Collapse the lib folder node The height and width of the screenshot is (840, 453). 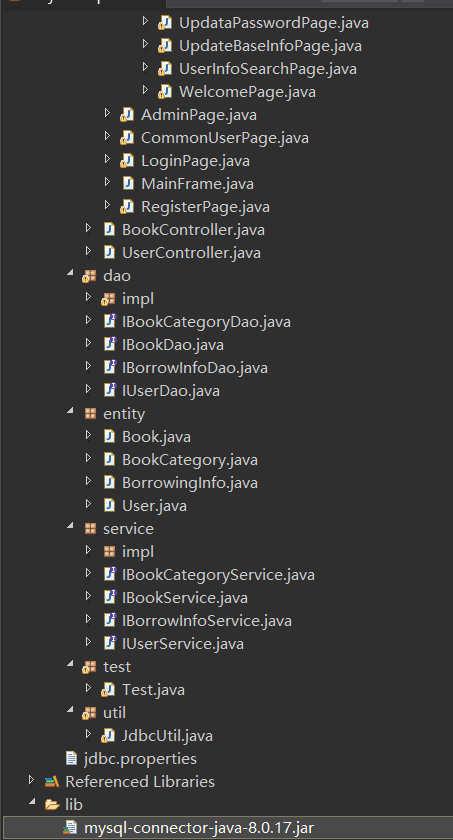(x=32, y=802)
